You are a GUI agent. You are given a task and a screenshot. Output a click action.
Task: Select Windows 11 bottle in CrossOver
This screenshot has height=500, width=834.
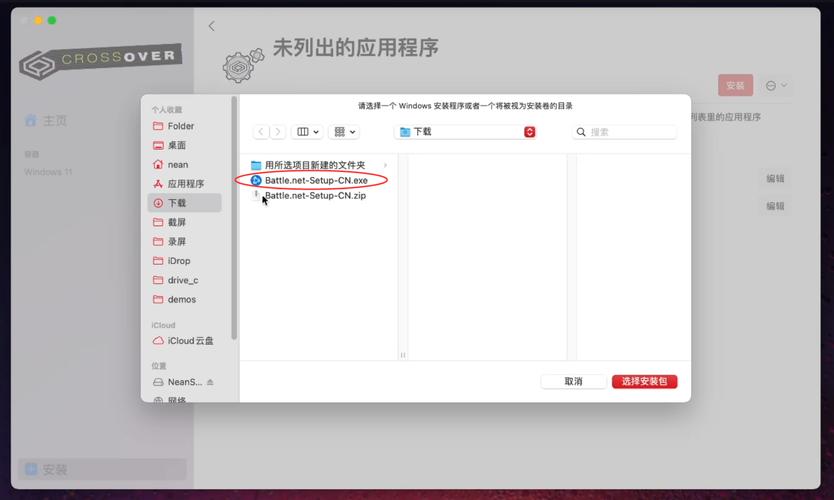coord(48,172)
